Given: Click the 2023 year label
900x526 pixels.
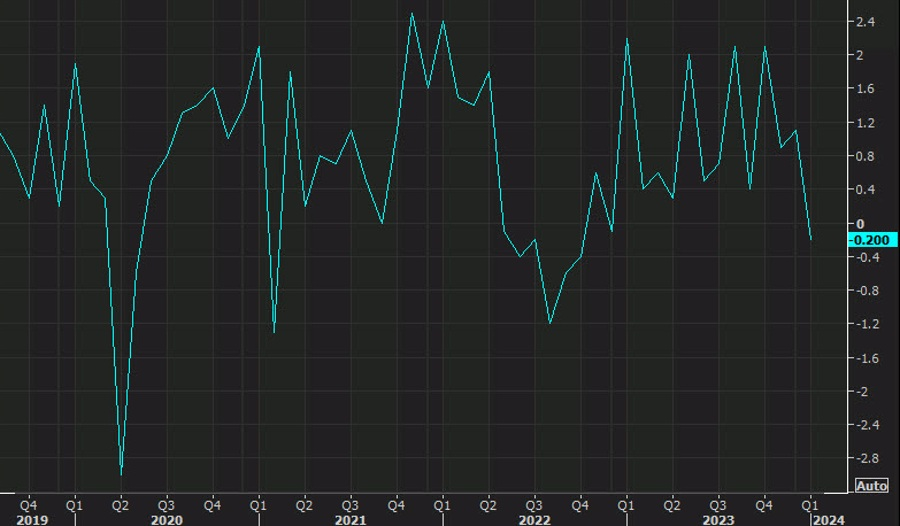Looking at the screenshot, I should click(x=718, y=520).
